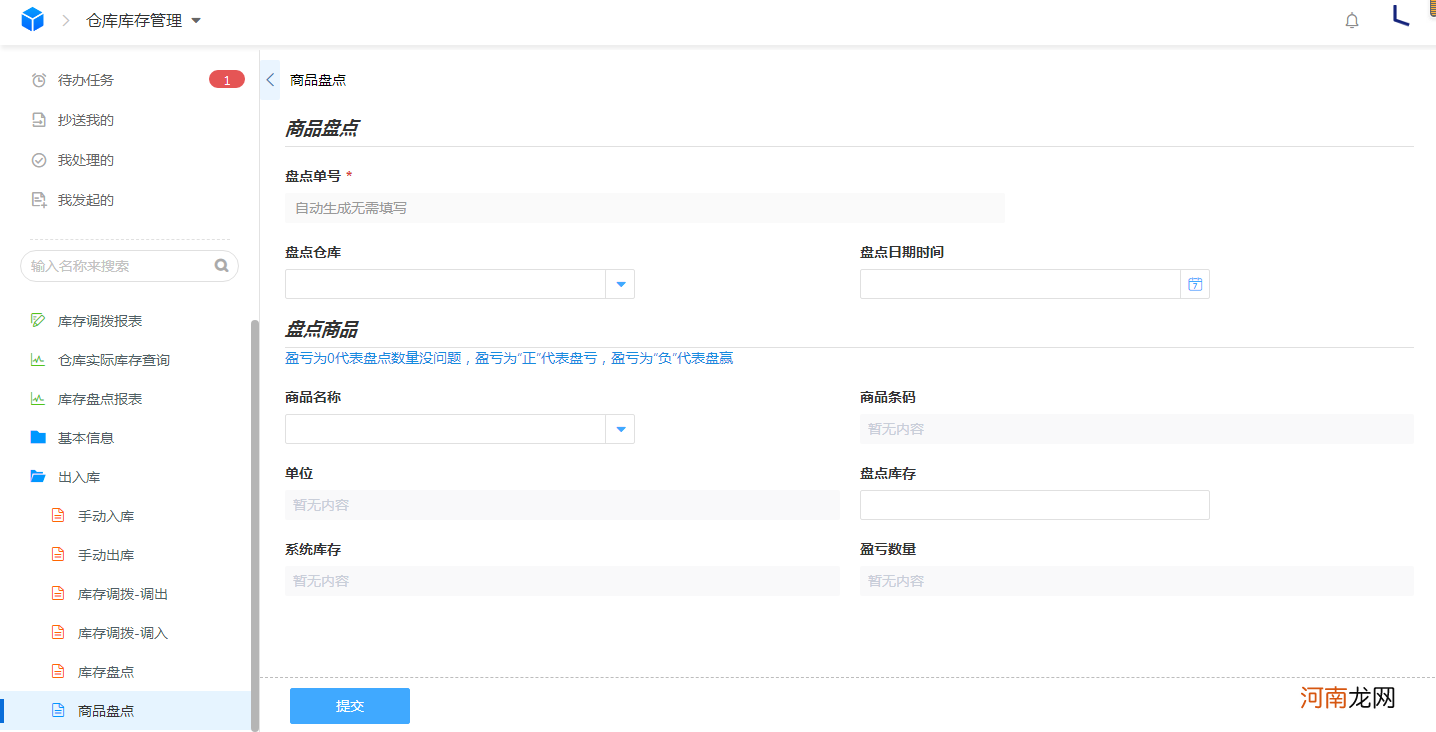
Task: Click the folder icon beside 基本信息
Action: 38,437
